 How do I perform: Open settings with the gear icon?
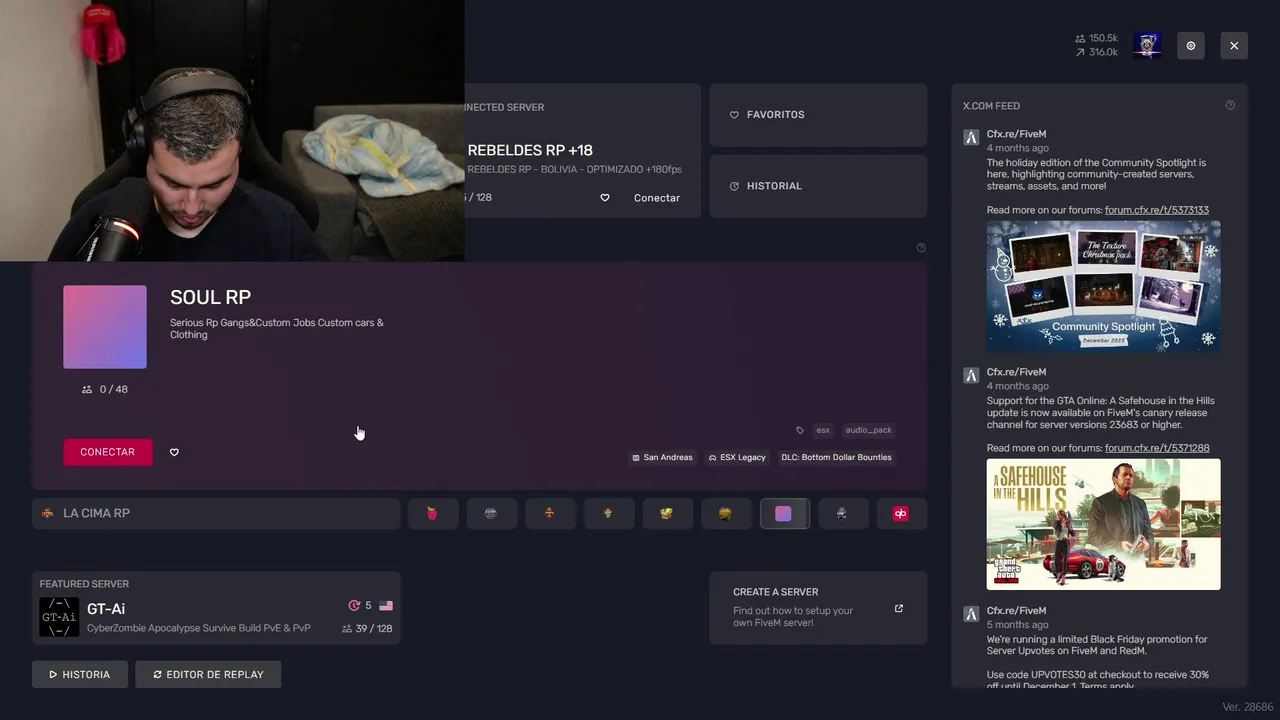click(1191, 46)
